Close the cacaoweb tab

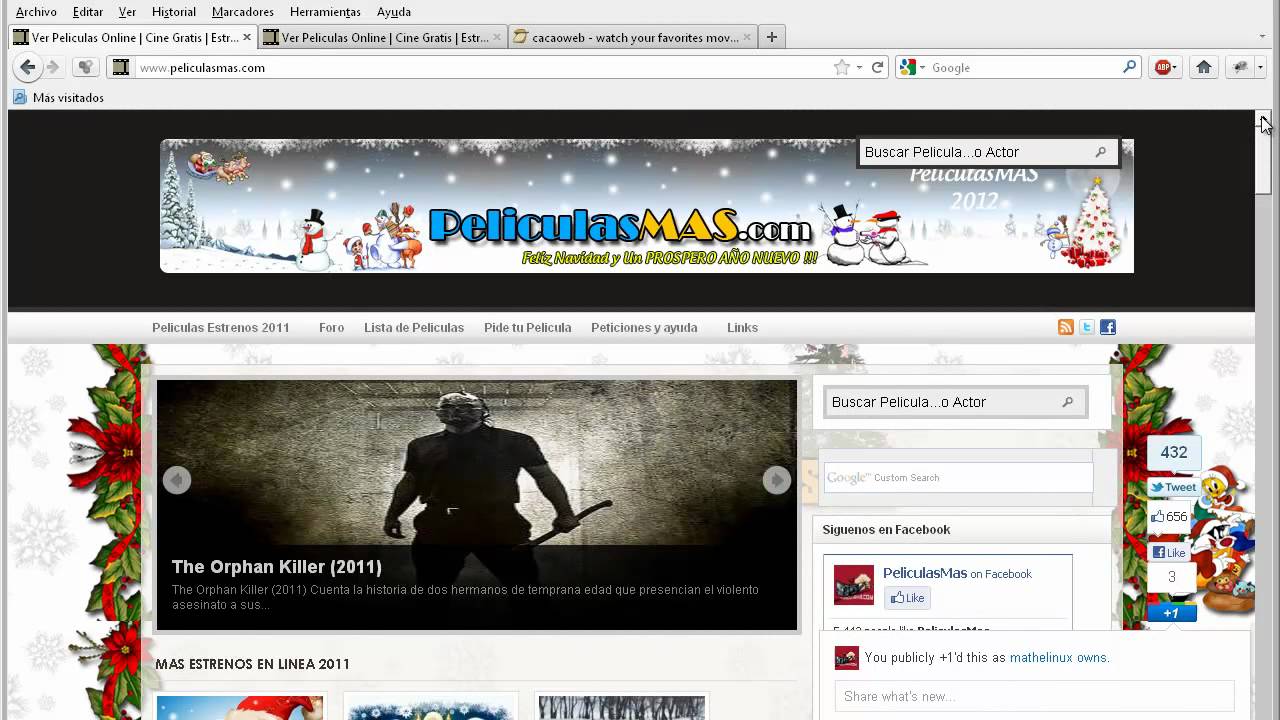click(747, 37)
